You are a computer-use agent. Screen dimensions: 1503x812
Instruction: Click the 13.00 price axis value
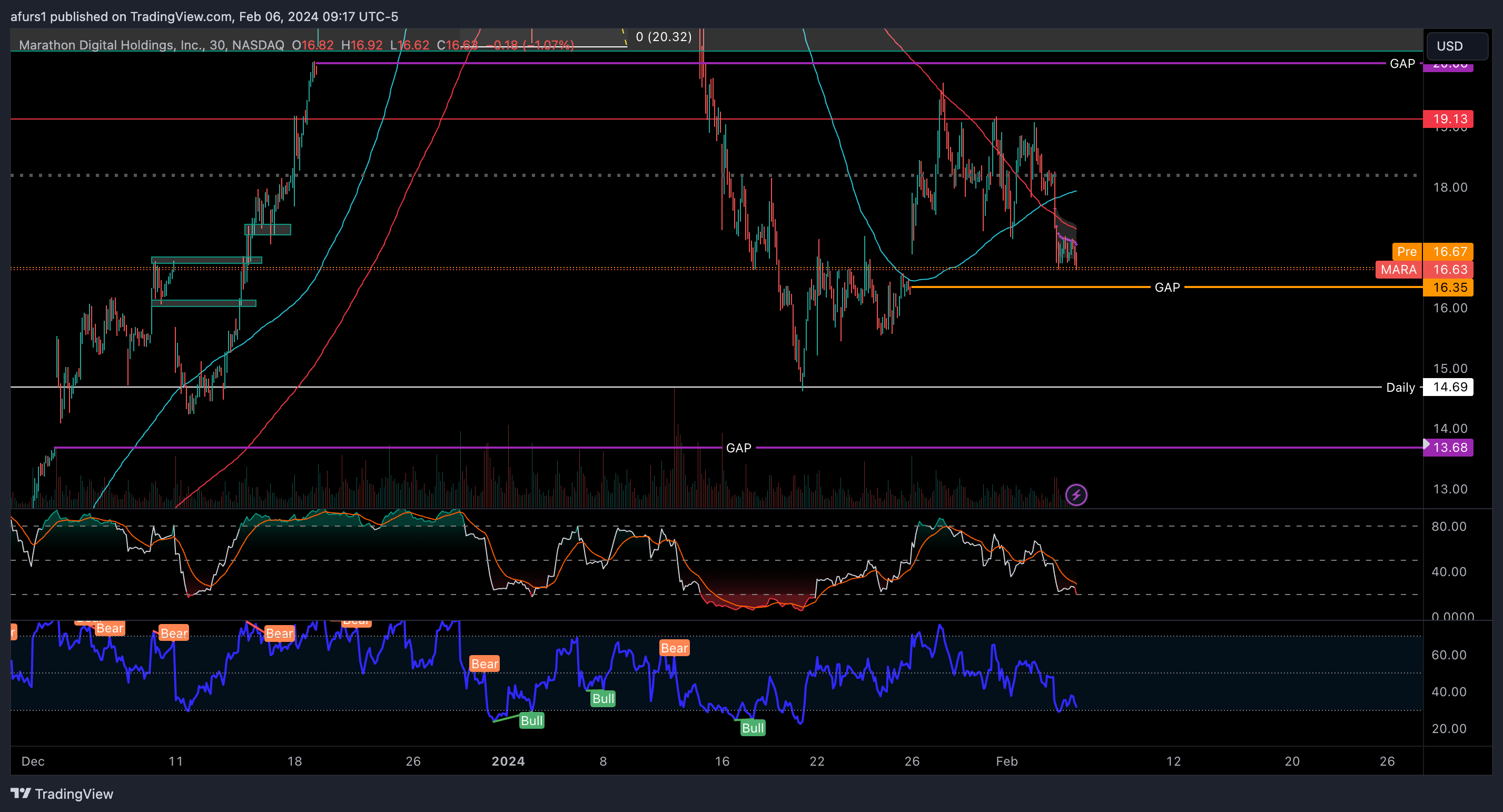1450,489
